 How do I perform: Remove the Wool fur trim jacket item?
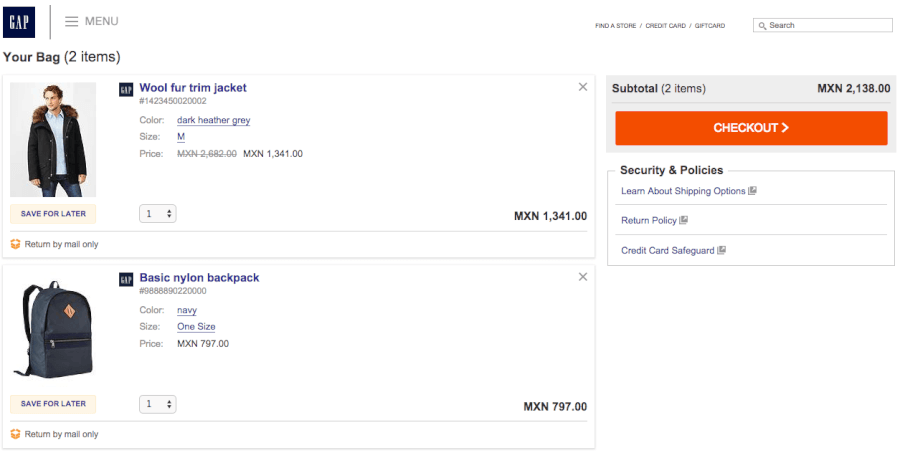[583, 87]
